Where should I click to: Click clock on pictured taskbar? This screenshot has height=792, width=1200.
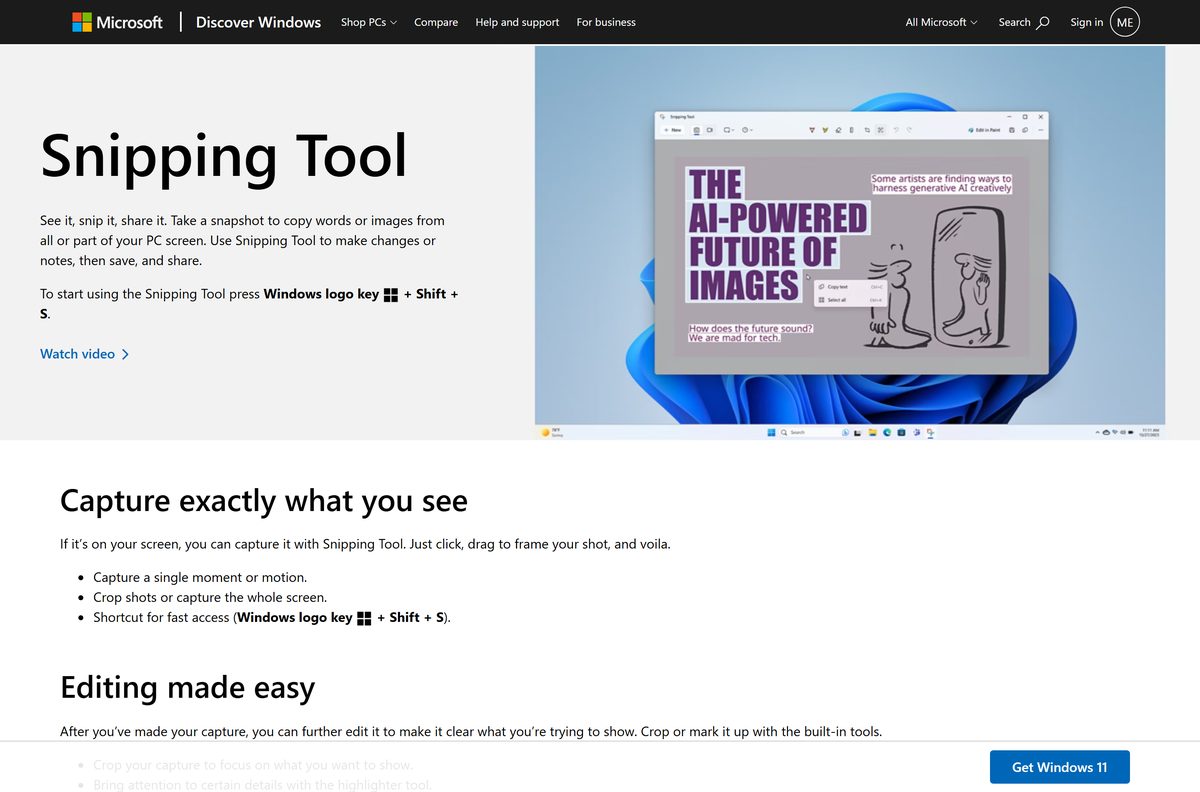tap(1149, 432)
